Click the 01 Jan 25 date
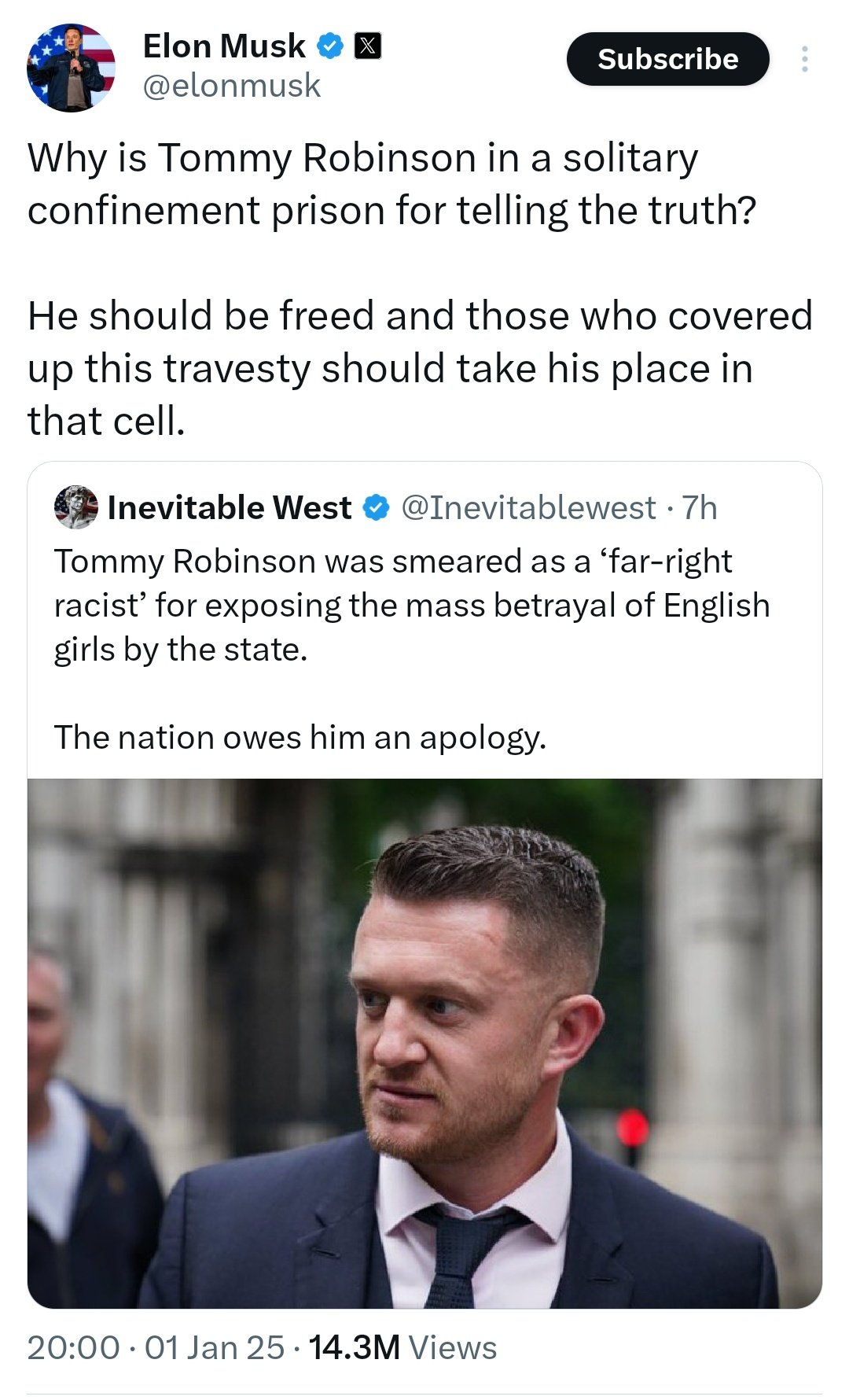849x1400 pixels. (x=214, y=1347)
